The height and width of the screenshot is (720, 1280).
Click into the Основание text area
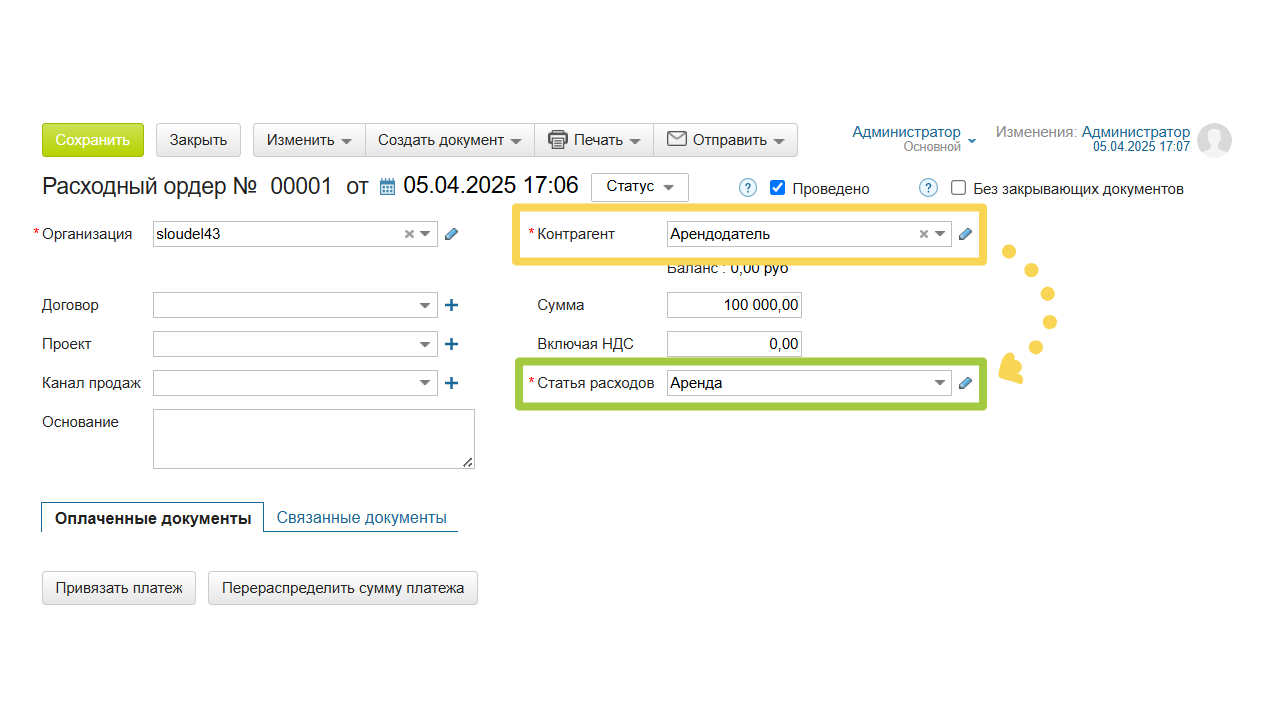[313, 438]
